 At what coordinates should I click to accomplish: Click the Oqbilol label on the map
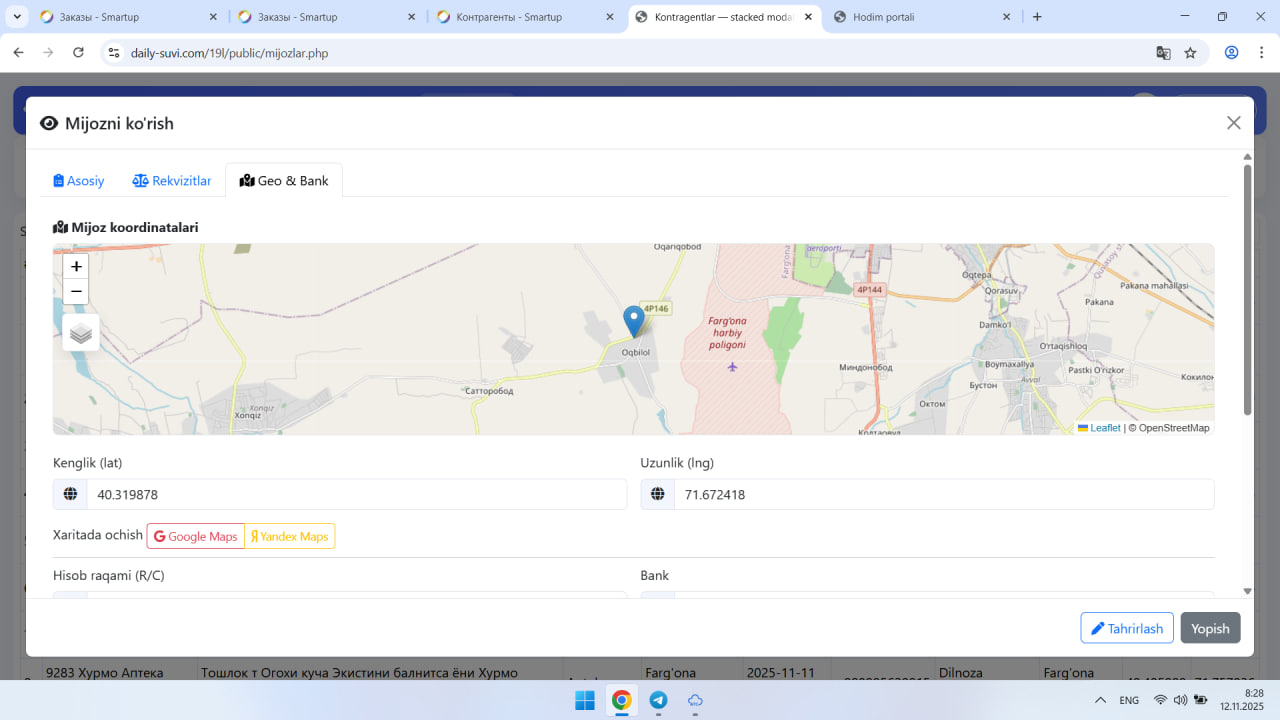636,352
